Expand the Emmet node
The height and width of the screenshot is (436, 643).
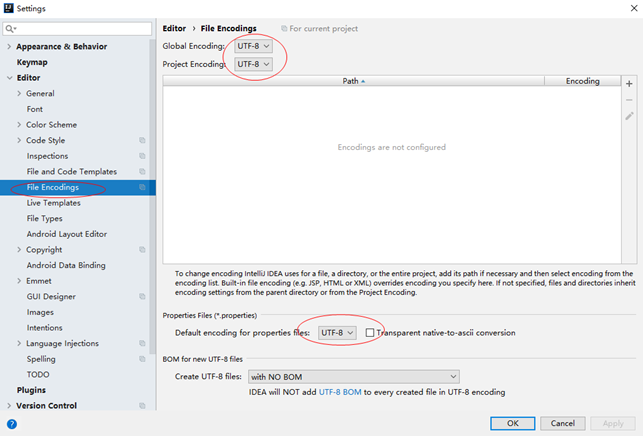click(19, 281)
